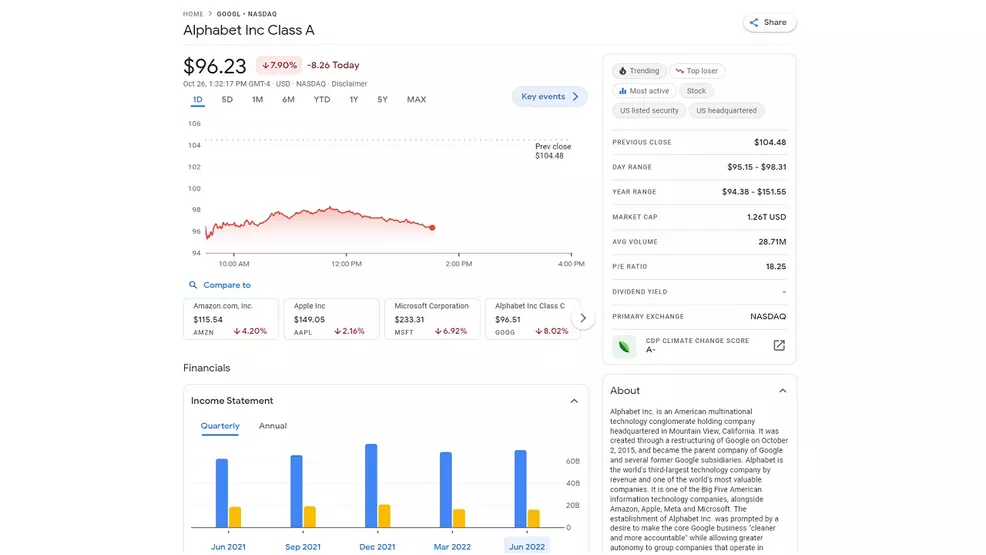This screenshot has height=555, width=986.
Task: Show the MAX chart range
Action: click(x=416, y=99)
